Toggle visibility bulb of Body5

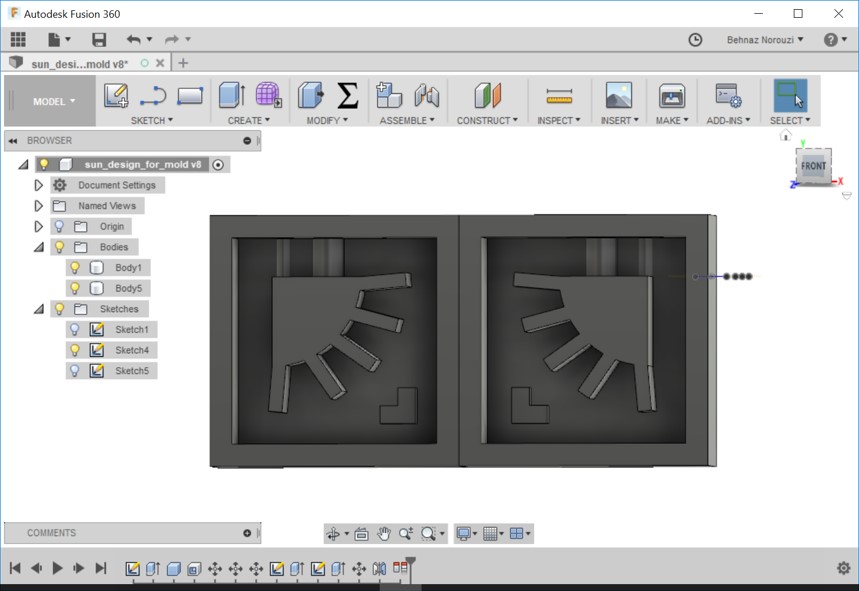[75, 288]
